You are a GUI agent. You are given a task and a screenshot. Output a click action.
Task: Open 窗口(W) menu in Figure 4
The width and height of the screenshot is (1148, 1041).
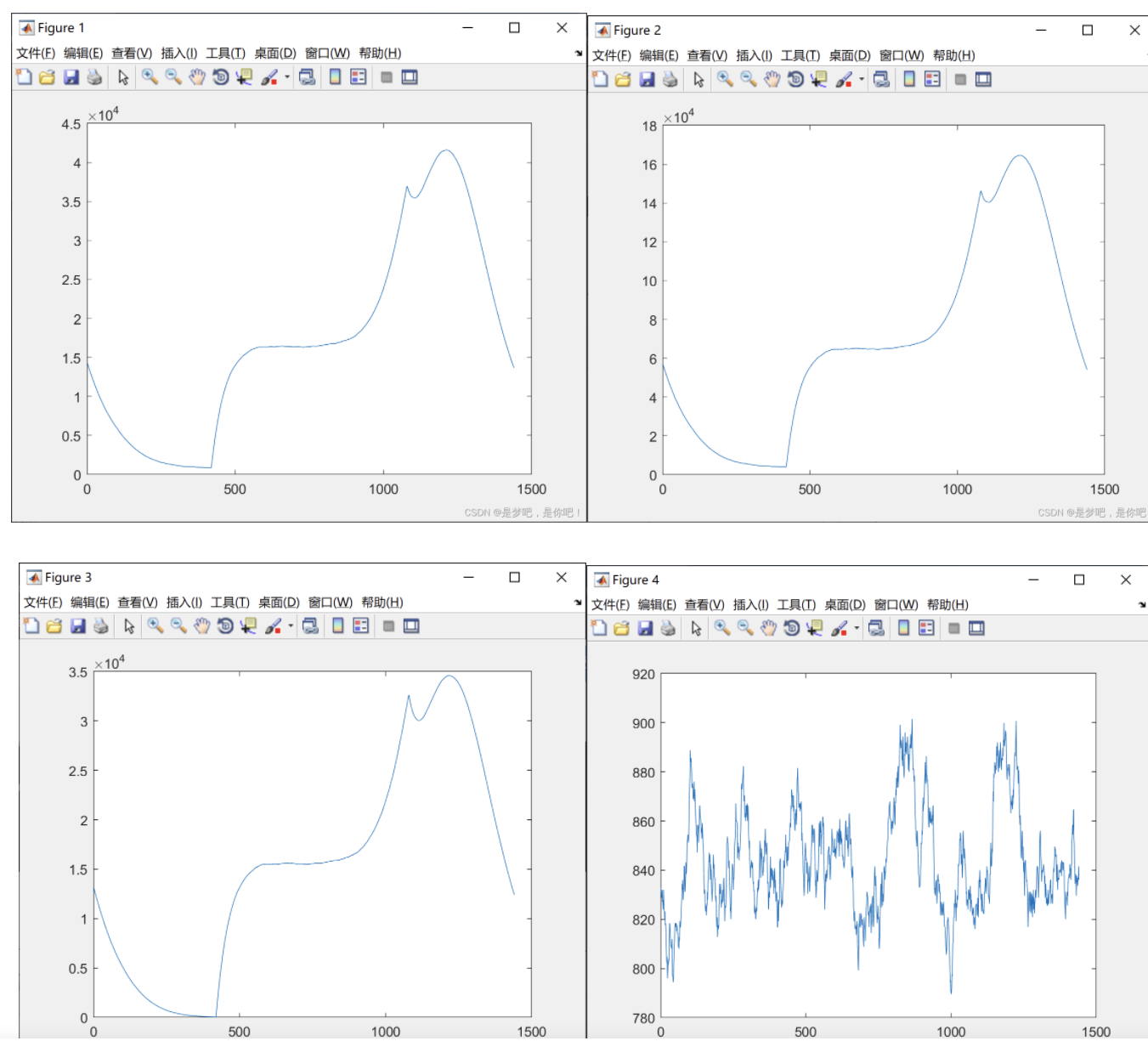tap(896, 604)
